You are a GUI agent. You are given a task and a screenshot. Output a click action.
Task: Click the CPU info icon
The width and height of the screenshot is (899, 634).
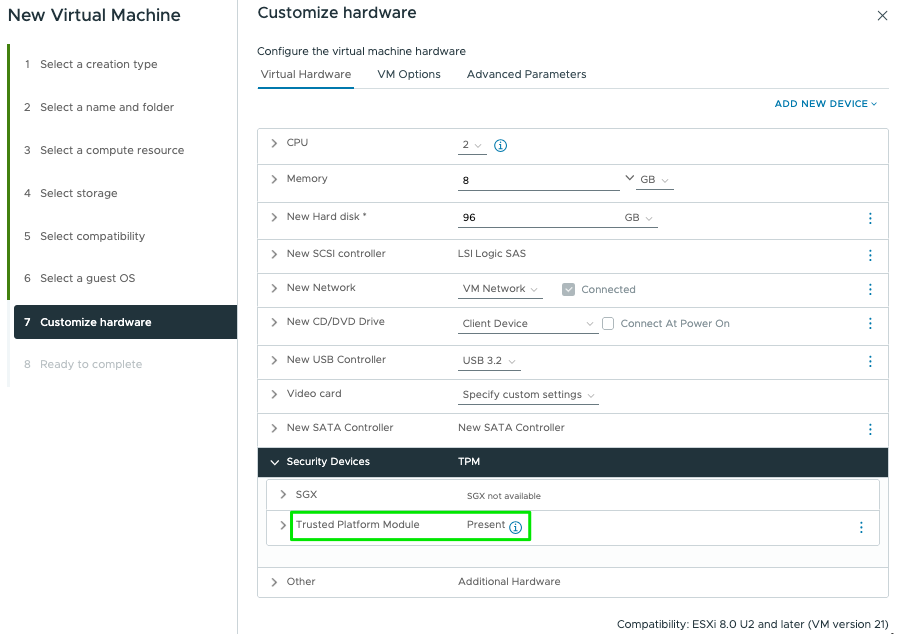(x=501, y=145)
